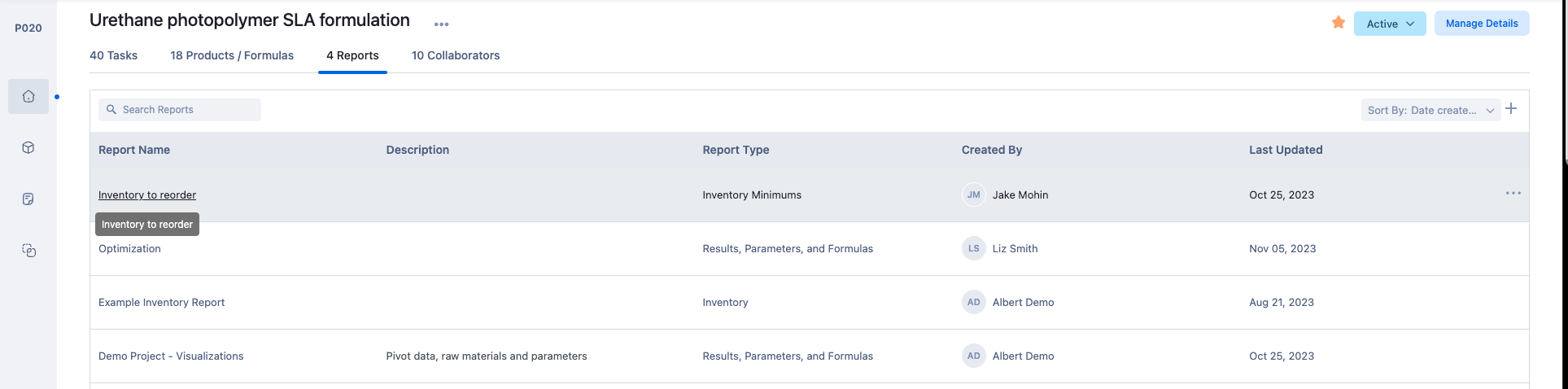Open the three-dot menu beside project title

(441, 24)
